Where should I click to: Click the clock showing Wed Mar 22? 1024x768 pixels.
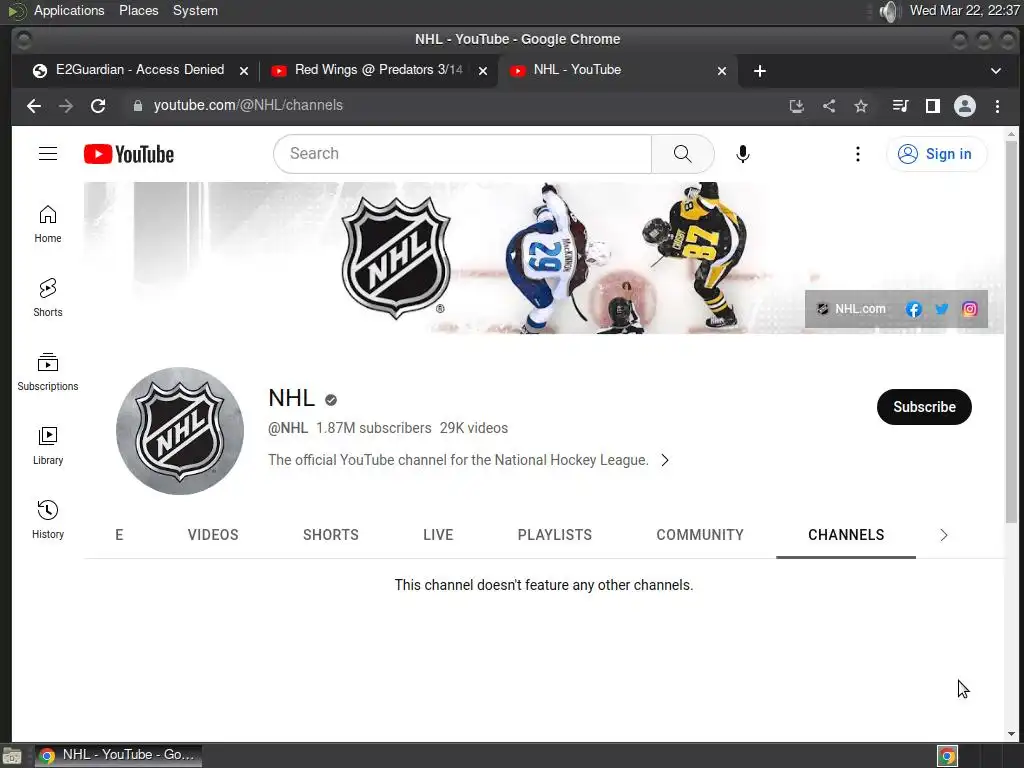(965, 10)
